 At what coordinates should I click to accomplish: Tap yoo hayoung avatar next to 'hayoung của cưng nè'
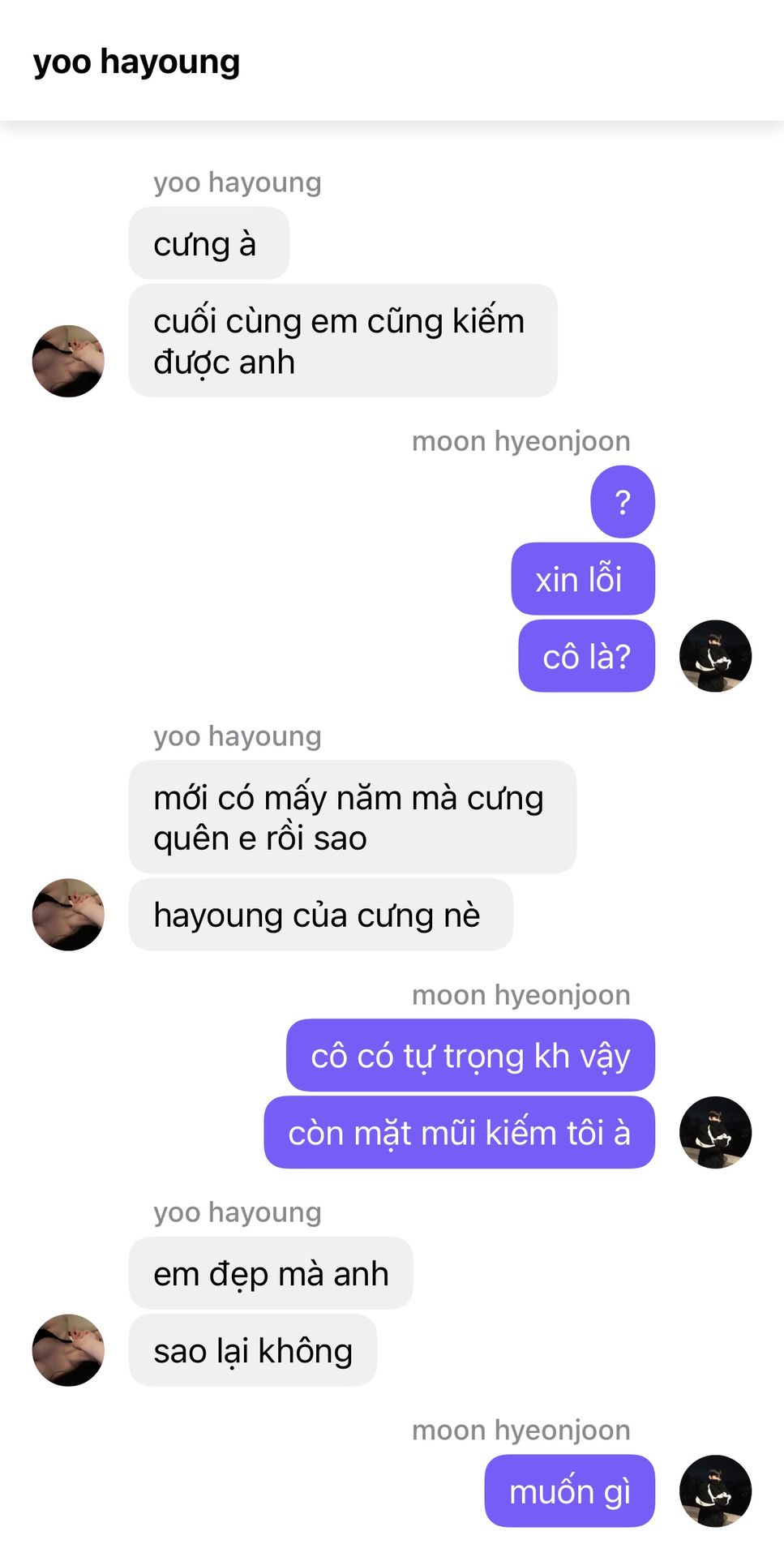[68, 914]
